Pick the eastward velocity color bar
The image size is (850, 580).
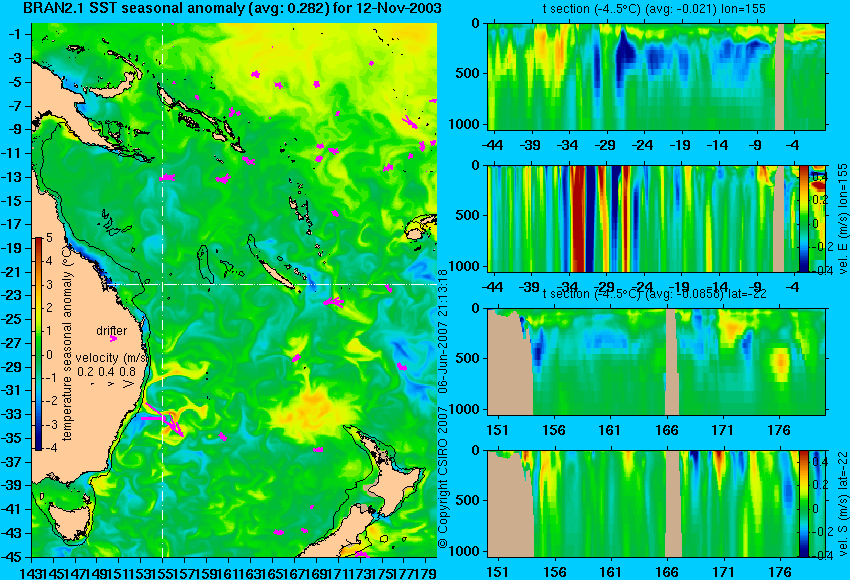tap(803, 218)
